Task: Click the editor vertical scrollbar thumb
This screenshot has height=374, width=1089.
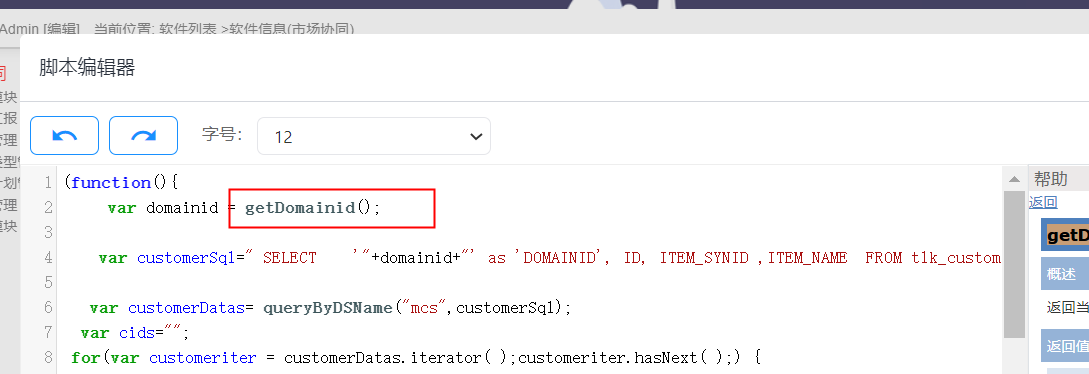Action: coord(1015,264)
